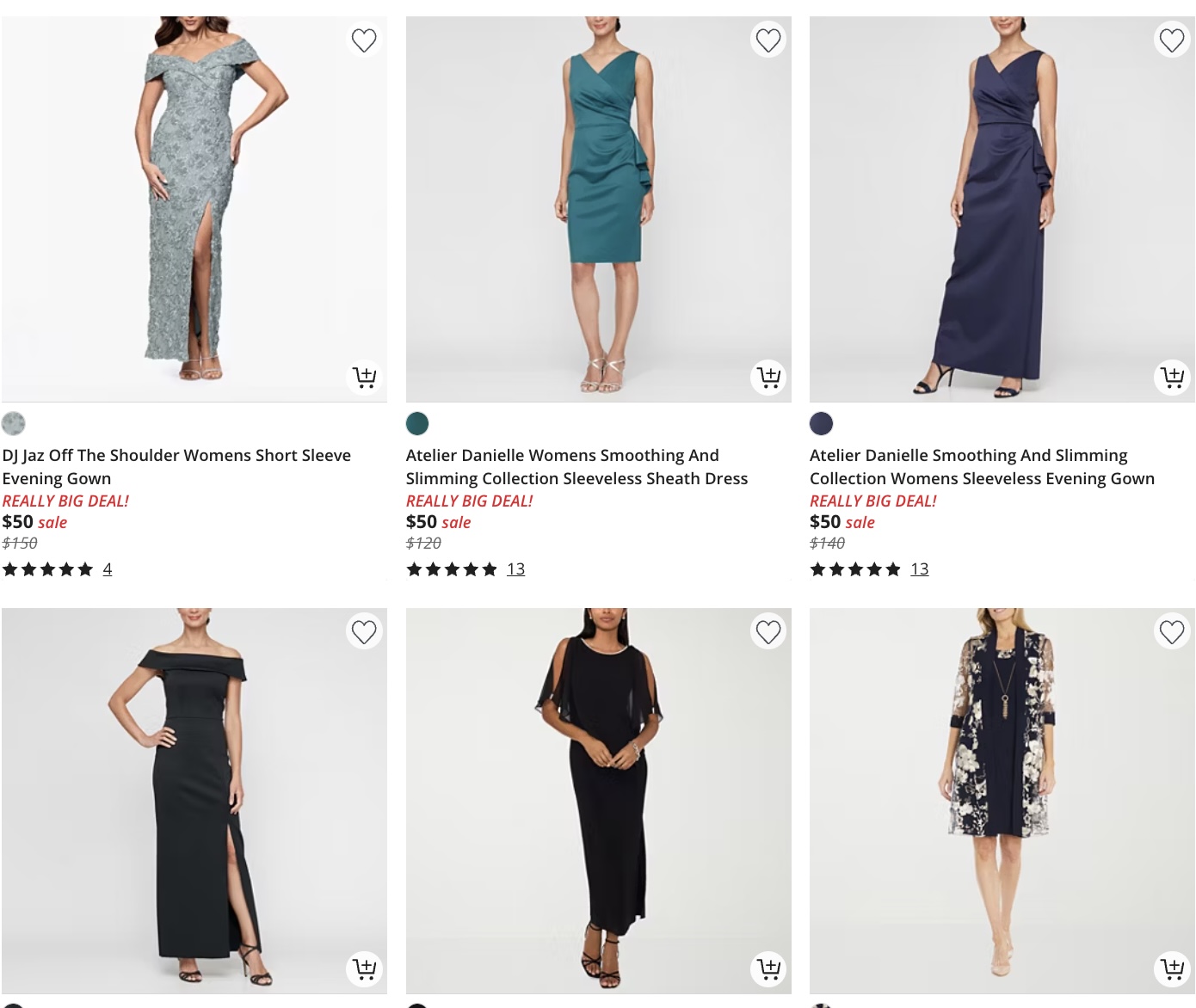Click the 4 reviews link under DJ Jaz gown
Viewport: 1196px width, 1008px height.
(108, 569)
